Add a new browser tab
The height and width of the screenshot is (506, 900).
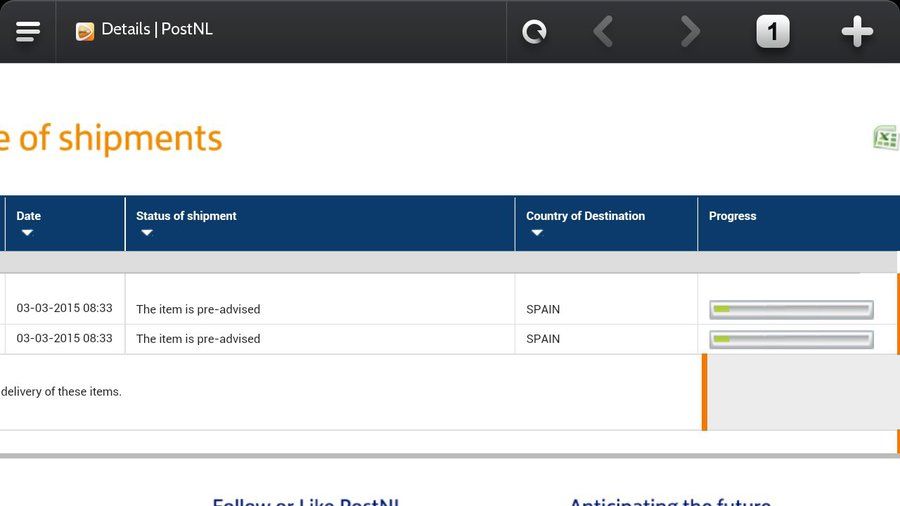coord(857,32)
